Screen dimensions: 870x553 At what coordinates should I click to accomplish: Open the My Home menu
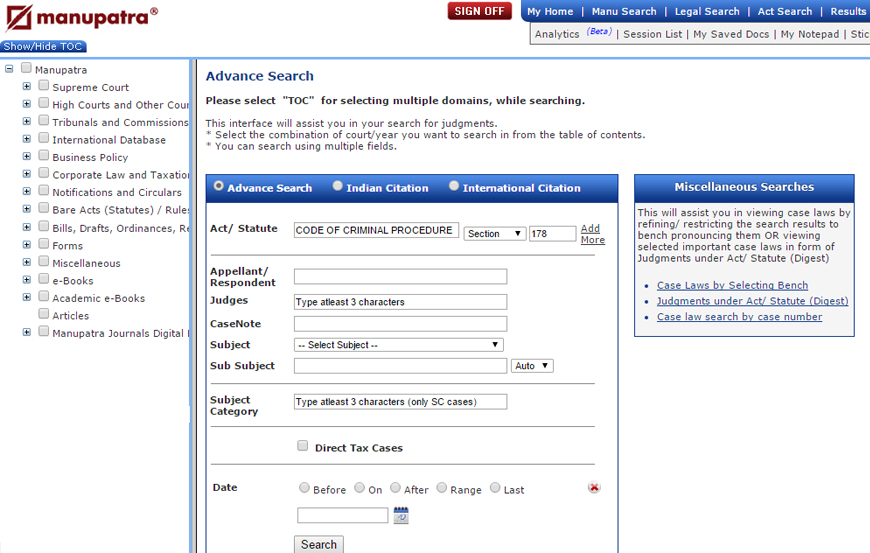click(x=550, y=12)
